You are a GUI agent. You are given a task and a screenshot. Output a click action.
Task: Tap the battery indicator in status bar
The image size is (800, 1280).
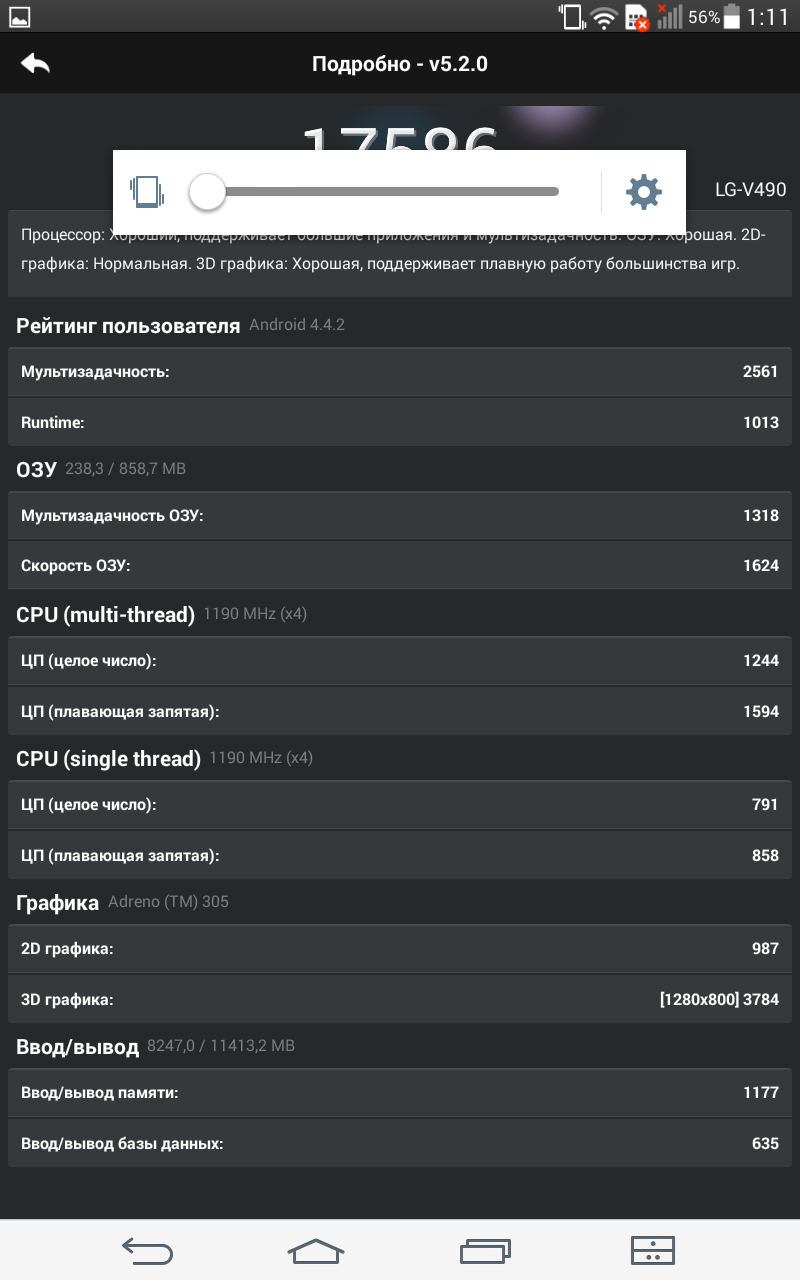click(x=733, y=17)
